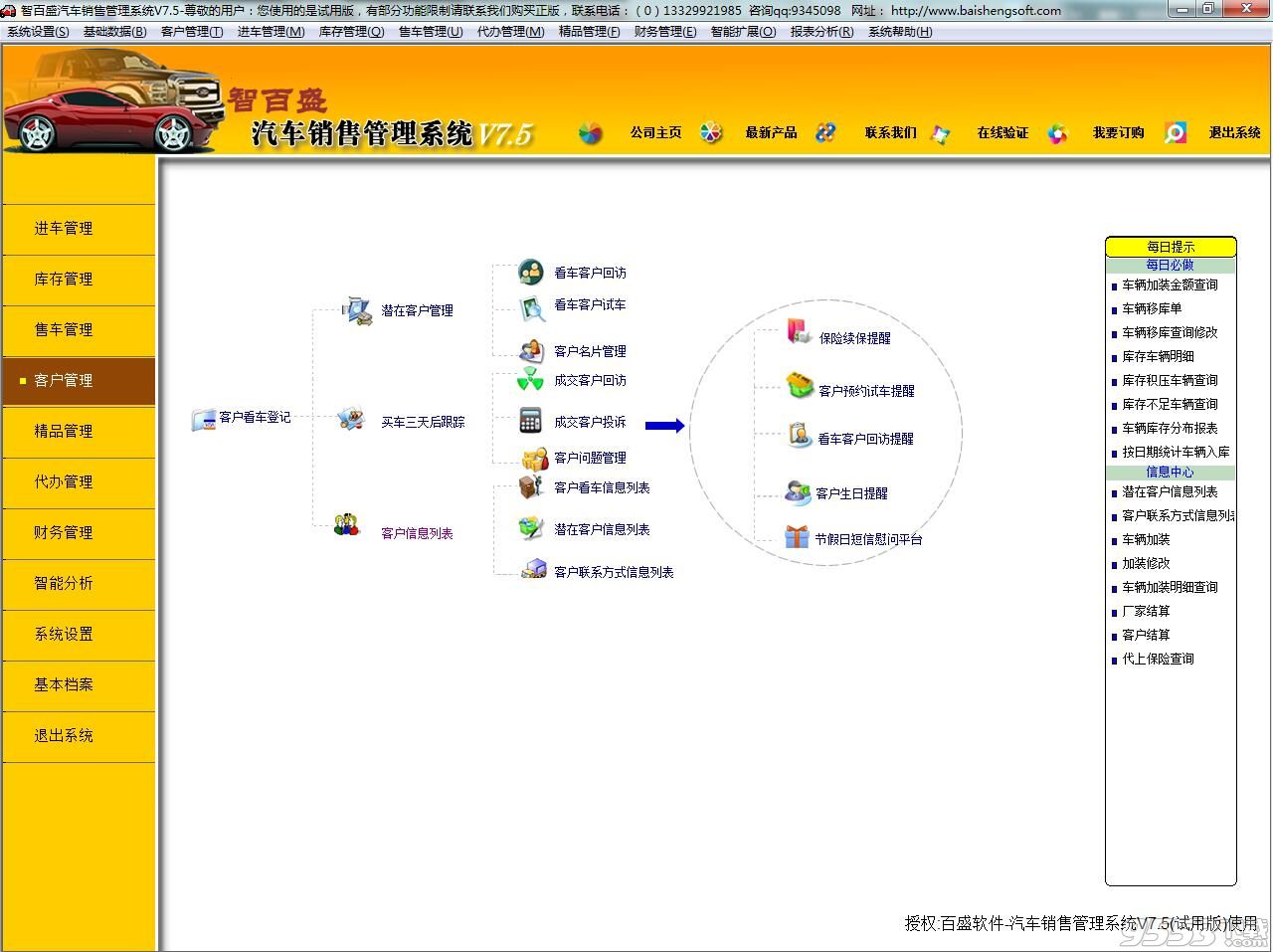Open the 库存管理(Q) menu
Viewport: 1273px width, 952px height.
tap(351, 31)
